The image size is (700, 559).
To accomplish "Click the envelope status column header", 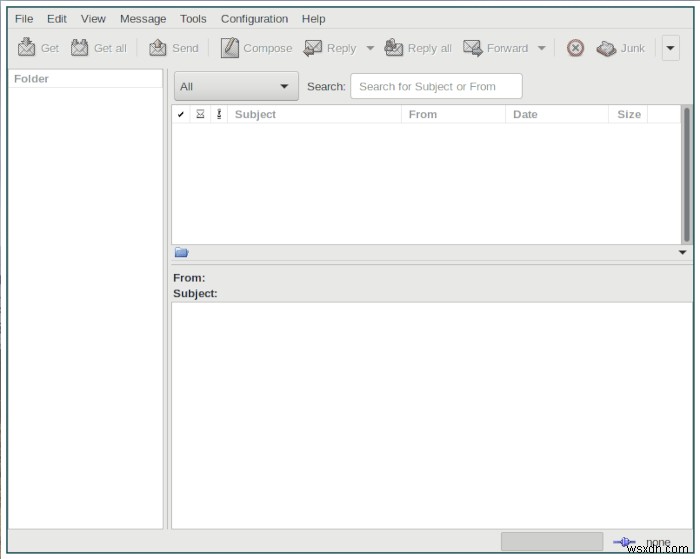I will [x=200, y=114].
